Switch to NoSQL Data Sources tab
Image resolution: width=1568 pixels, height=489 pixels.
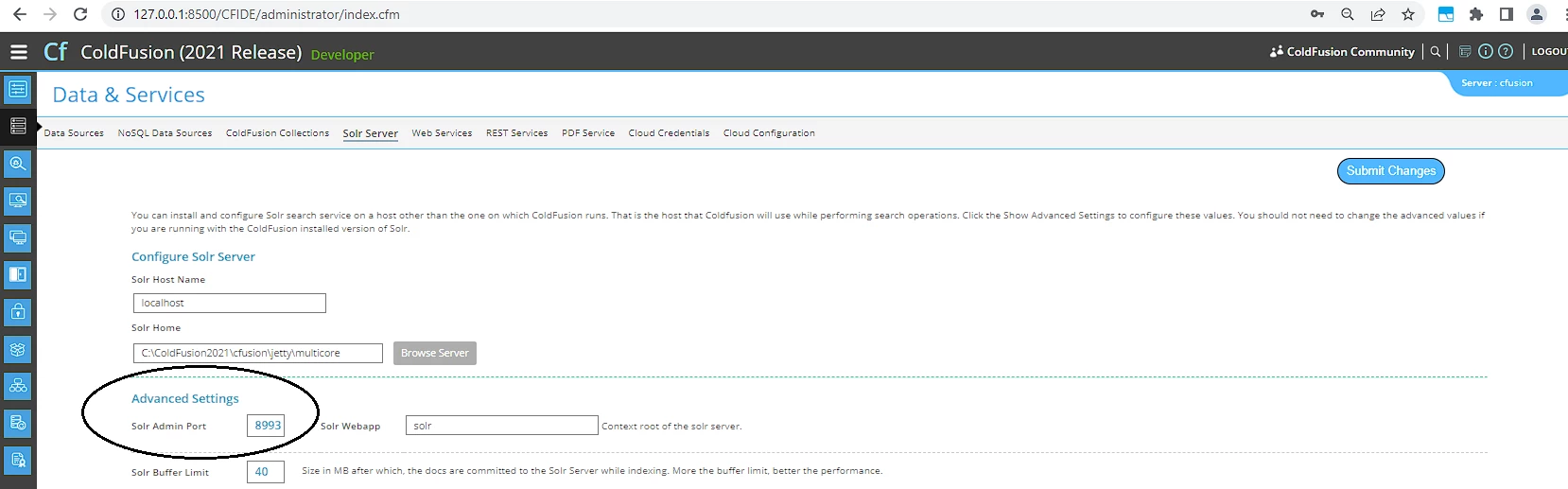pos(165,133)
